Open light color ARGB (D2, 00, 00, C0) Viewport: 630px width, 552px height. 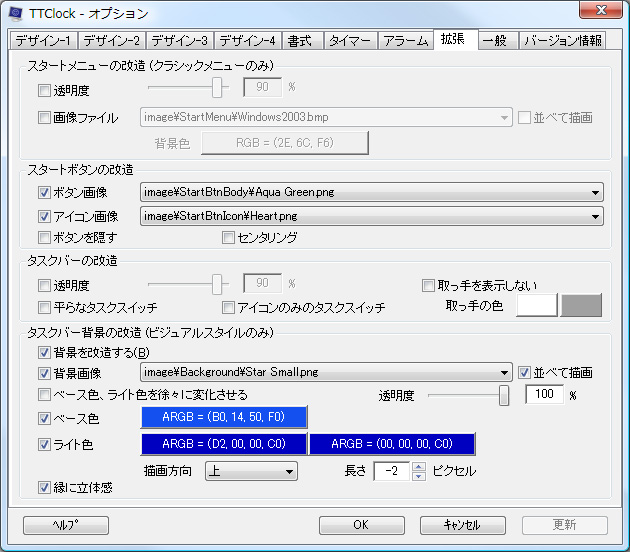pos(224,444)
